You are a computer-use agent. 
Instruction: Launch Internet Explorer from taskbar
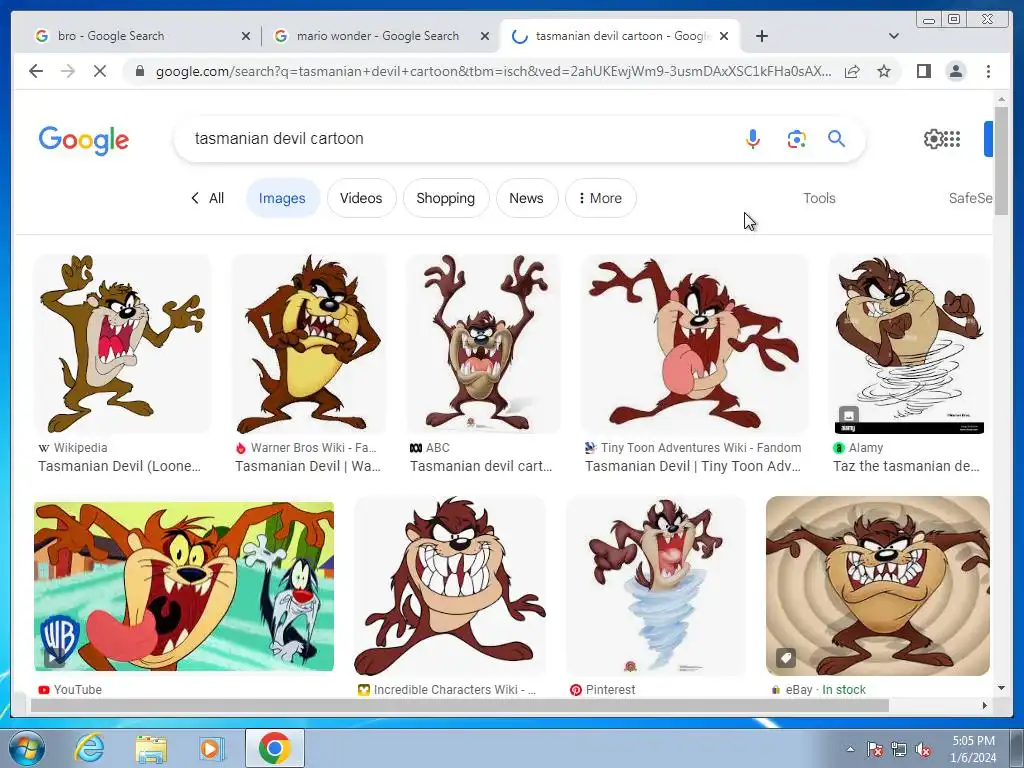(x=89, y=748)
